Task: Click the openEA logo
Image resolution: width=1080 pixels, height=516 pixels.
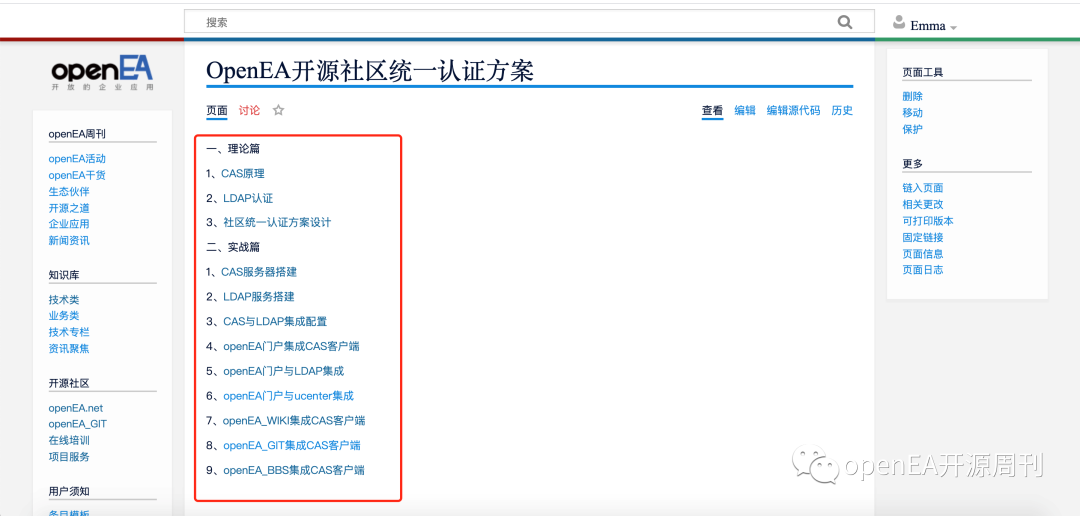Action: [102, 74]
